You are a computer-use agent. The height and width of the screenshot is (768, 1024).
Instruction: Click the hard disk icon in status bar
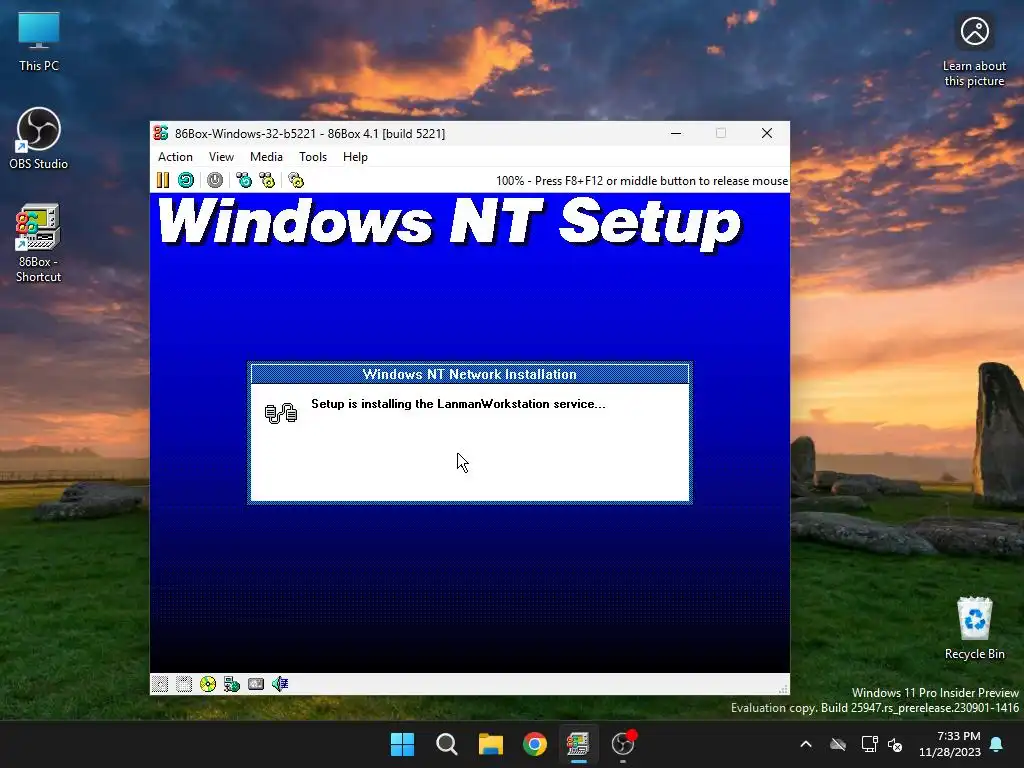tap(256, 684)
